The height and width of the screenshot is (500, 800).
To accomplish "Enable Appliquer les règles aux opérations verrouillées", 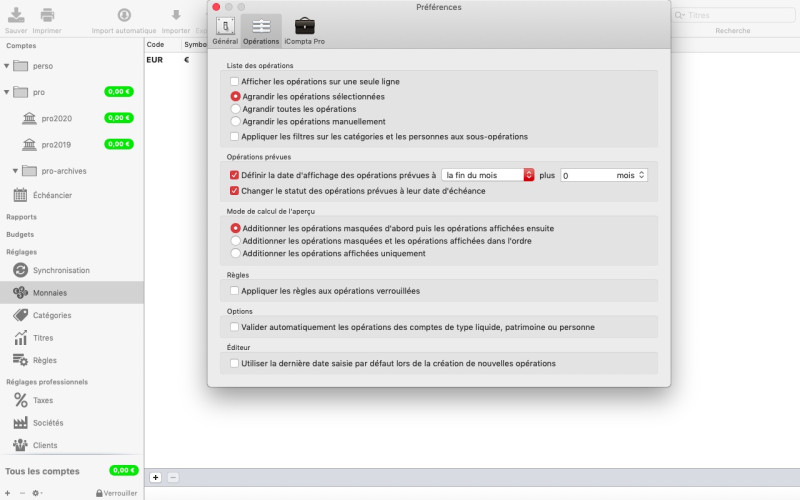I will click(234, 291).
